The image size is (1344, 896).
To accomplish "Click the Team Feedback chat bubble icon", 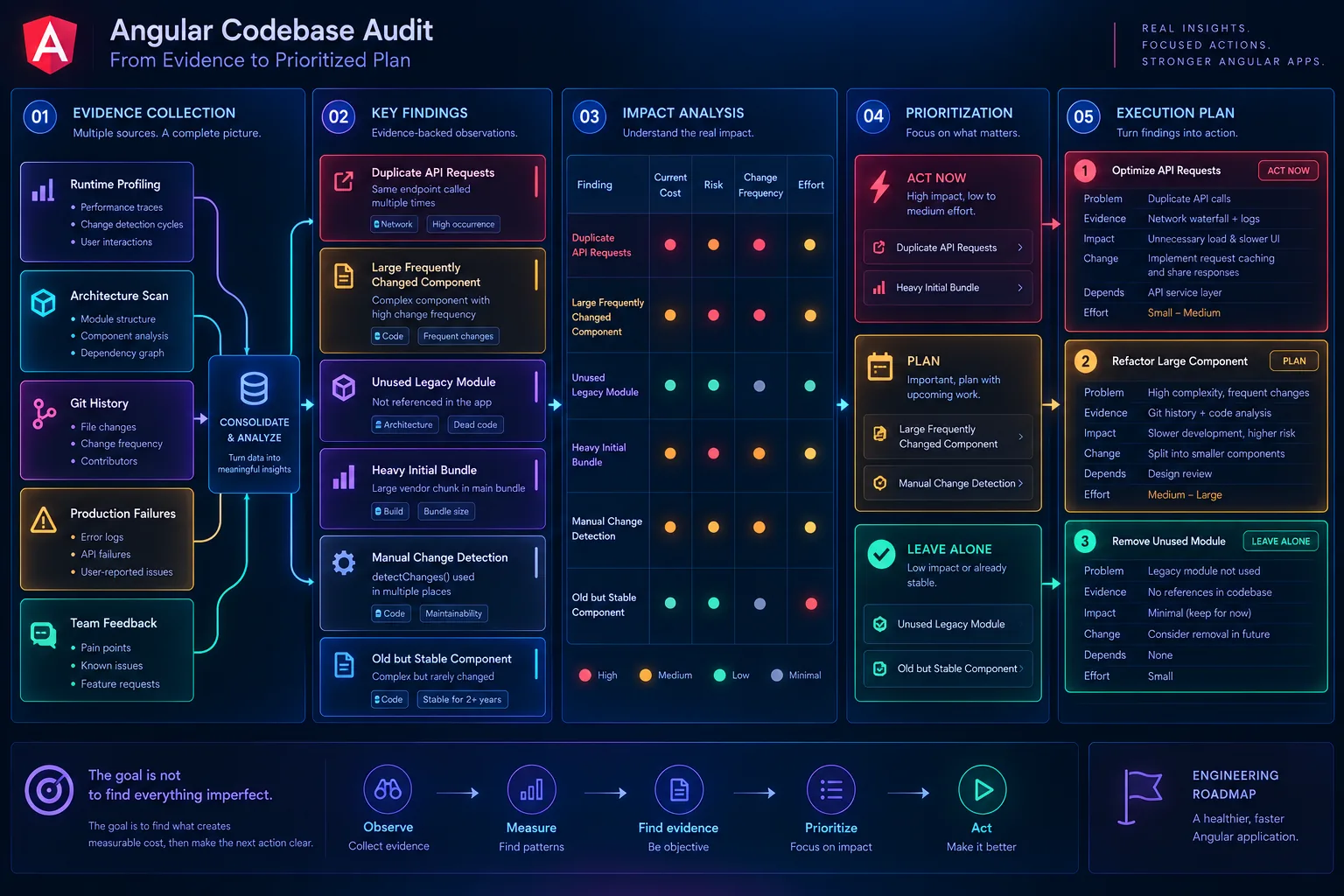I will click(43, 633).
